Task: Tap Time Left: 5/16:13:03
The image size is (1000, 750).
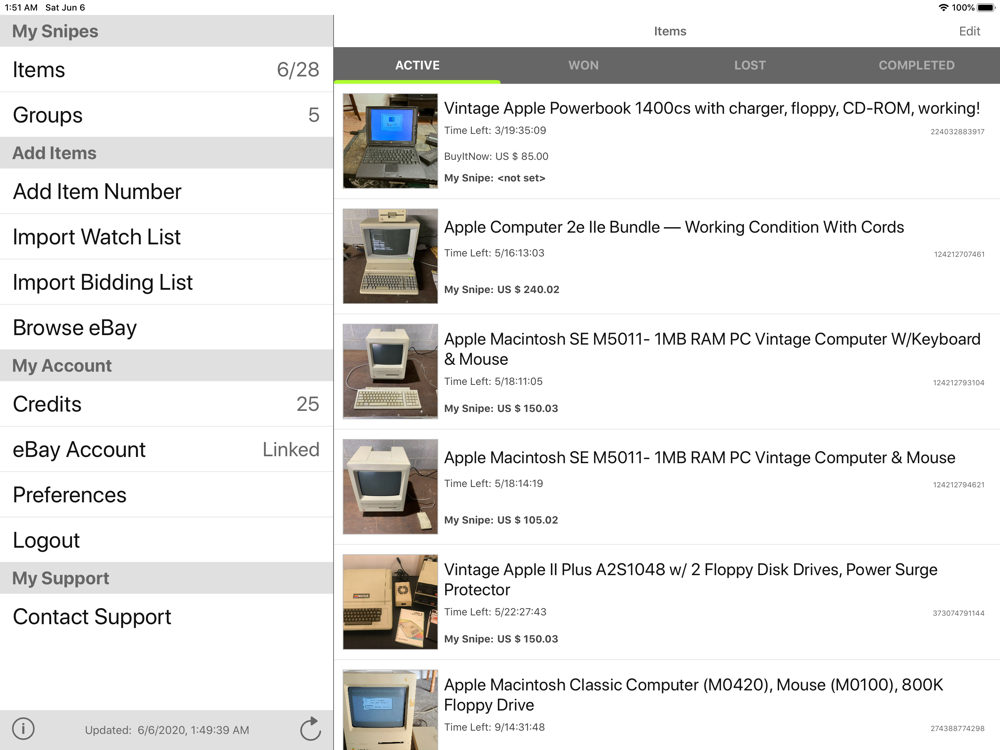Action: (x=494, y=253)
